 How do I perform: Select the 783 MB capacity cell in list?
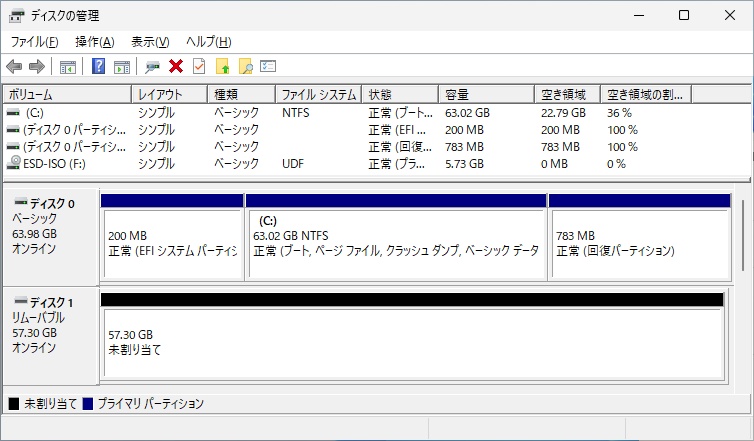point(465,147)
